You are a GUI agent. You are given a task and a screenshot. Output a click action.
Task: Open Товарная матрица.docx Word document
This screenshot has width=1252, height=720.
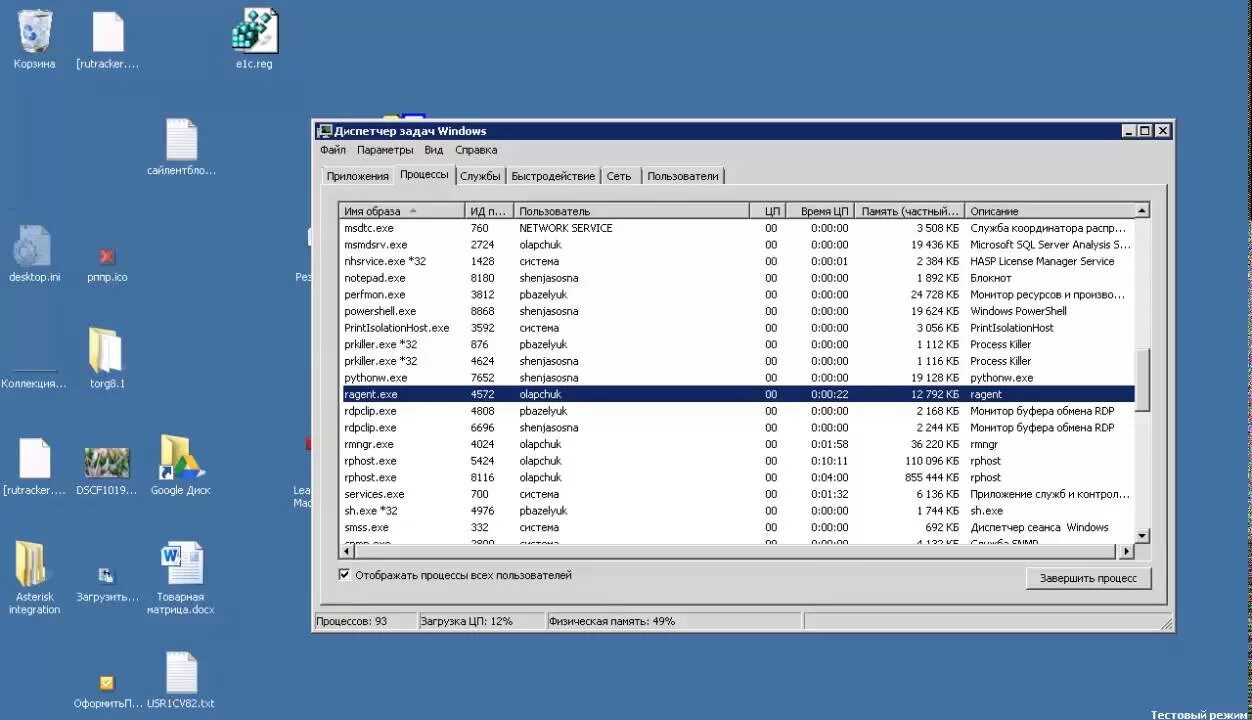pyautogui.click(x=181, y=578)
